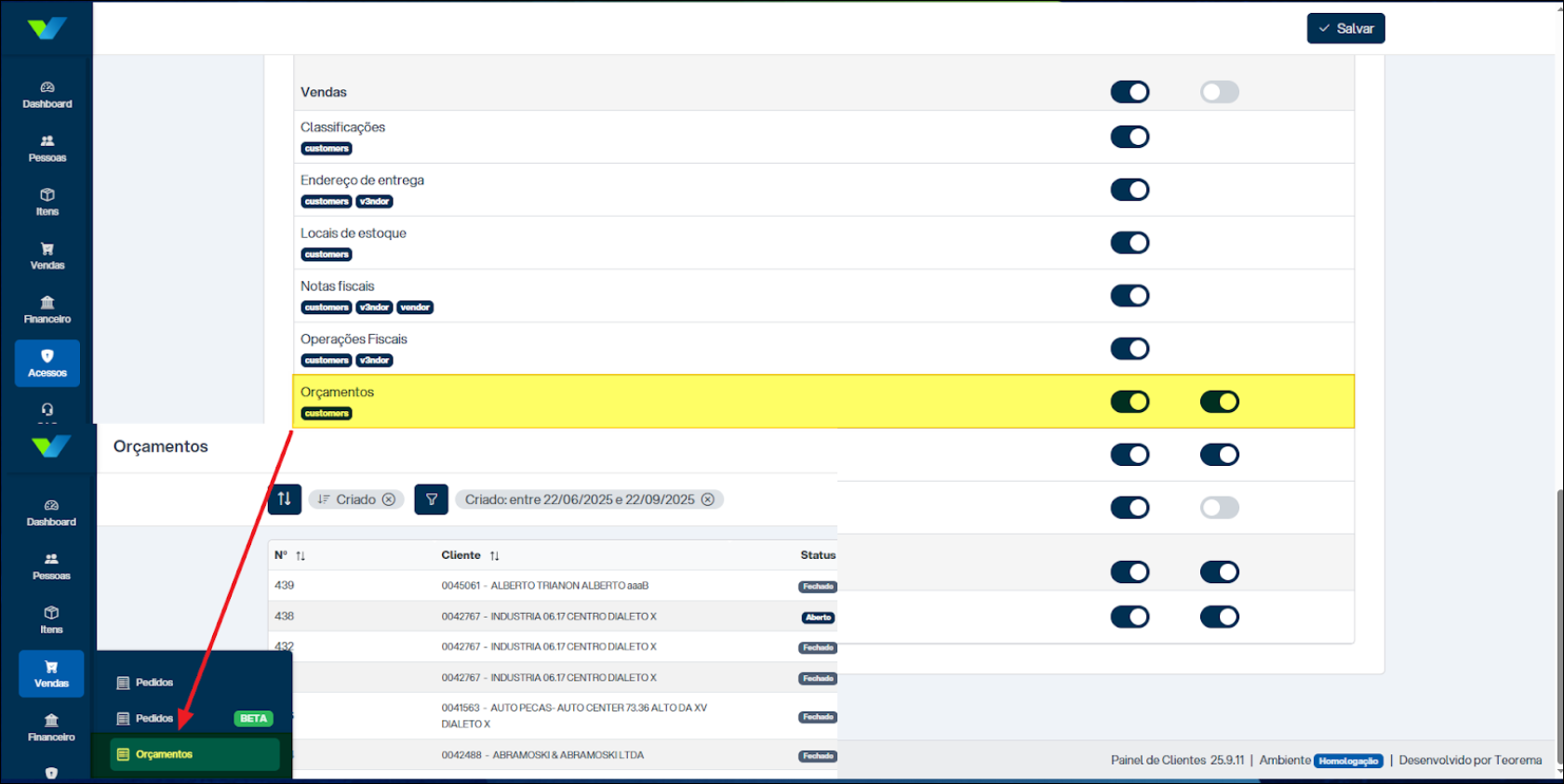The width and height of the screenshot is (1564, 784).
Task: Click the filter funnel button
Action: tap(432, 499)
